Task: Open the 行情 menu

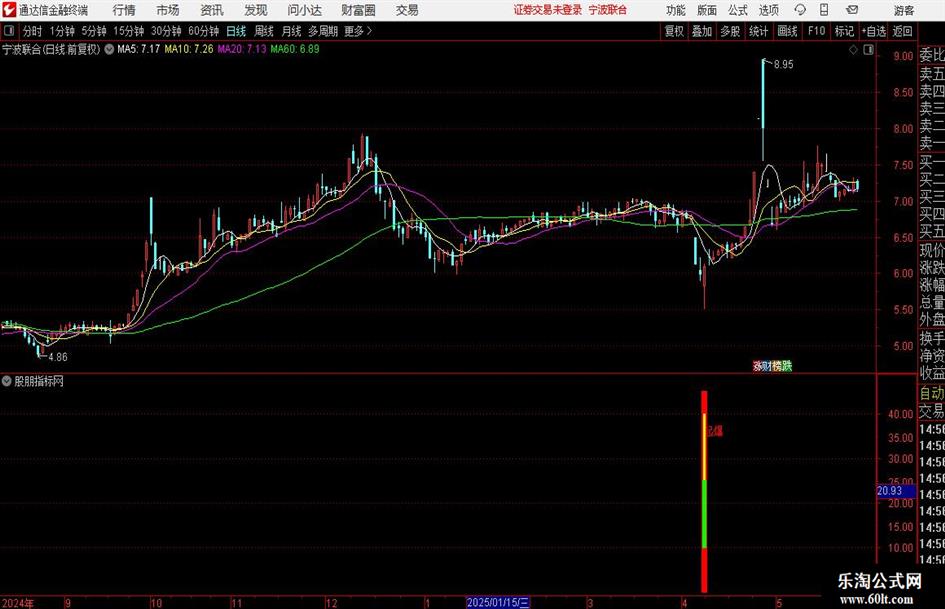Action: pyautogui.click(x=124, y=10)
